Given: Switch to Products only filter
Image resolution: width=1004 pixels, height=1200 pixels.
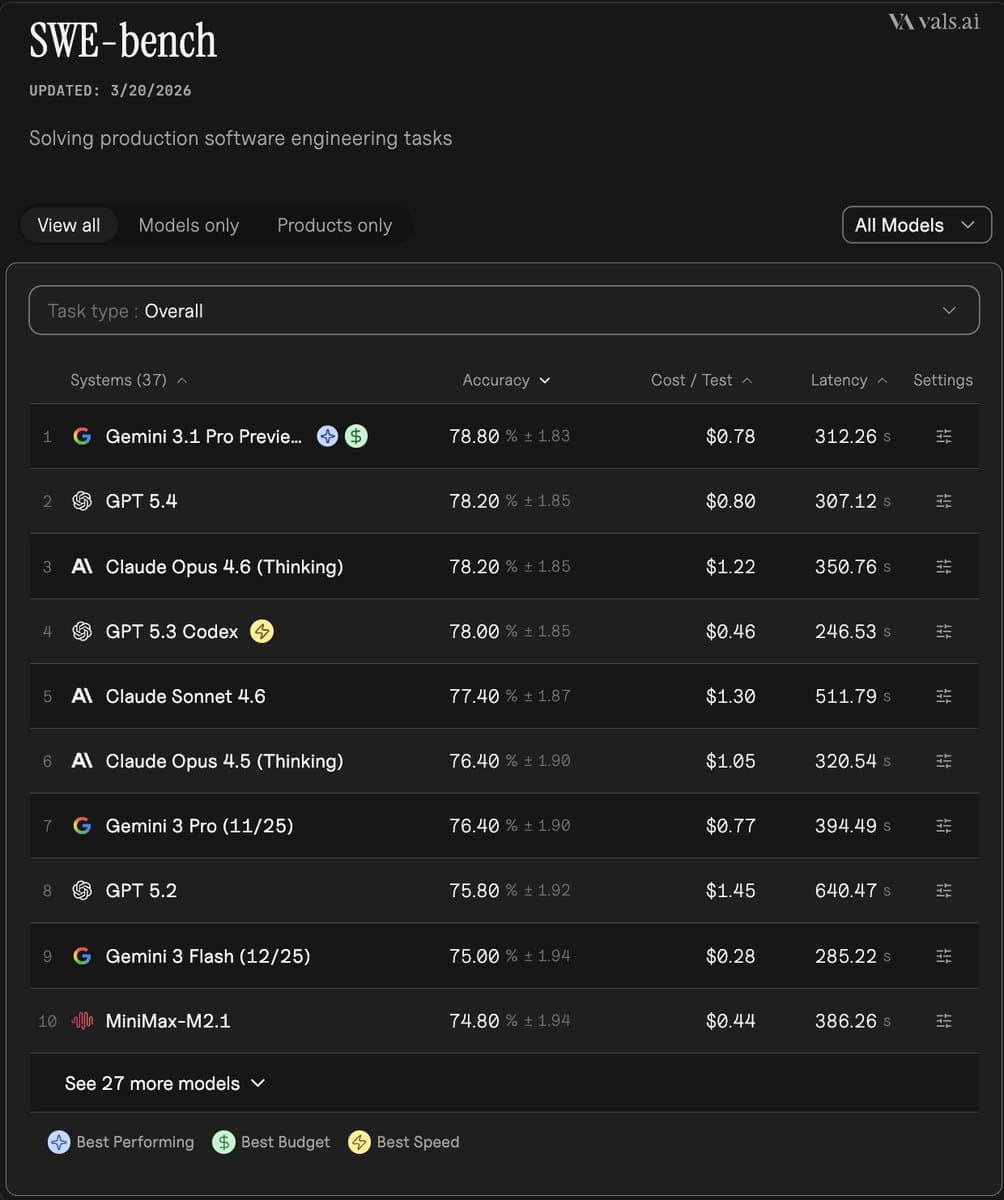Looking at the screenshot, I should (x=334, y=225).
